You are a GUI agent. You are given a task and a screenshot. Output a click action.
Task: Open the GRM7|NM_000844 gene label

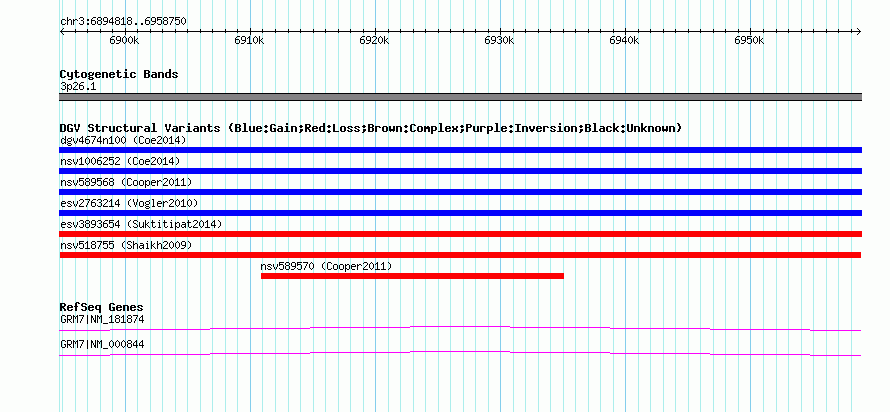coord(102,344)
